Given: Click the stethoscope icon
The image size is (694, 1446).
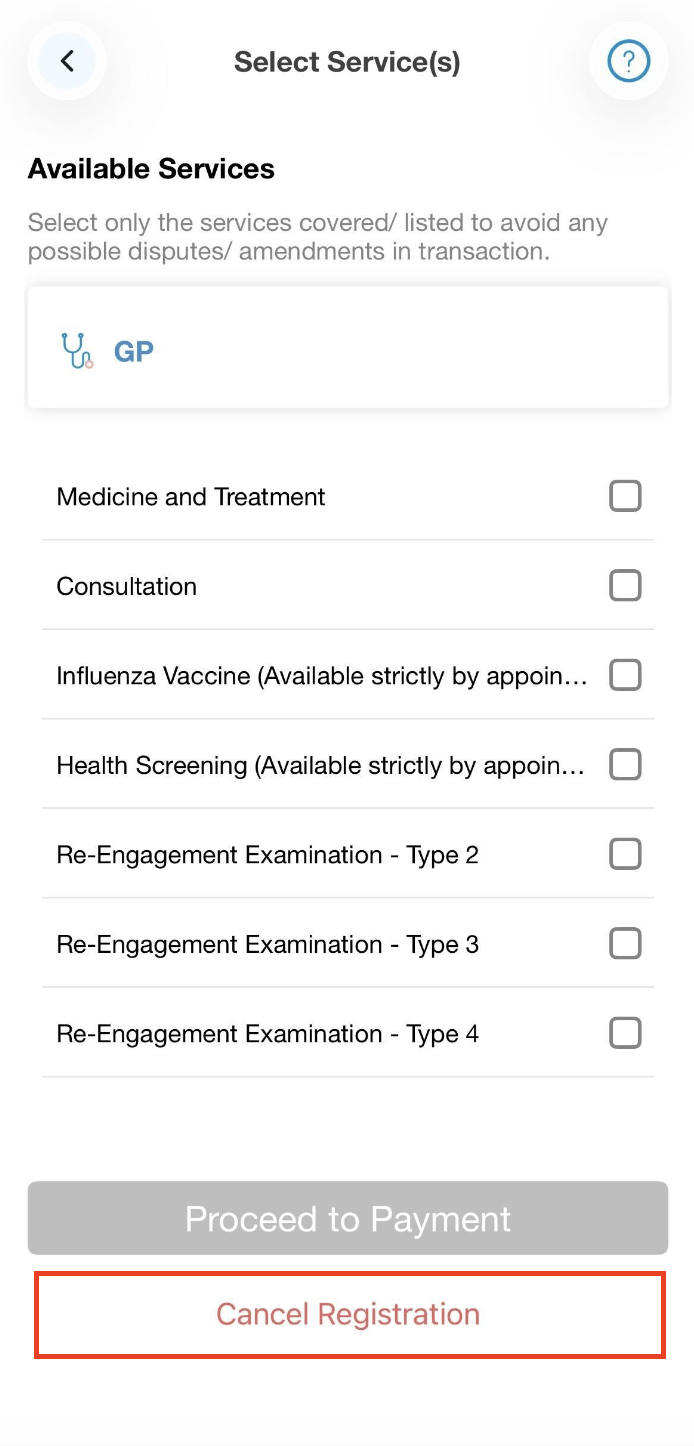Looking at the screenshot, I should pos(77,351).
